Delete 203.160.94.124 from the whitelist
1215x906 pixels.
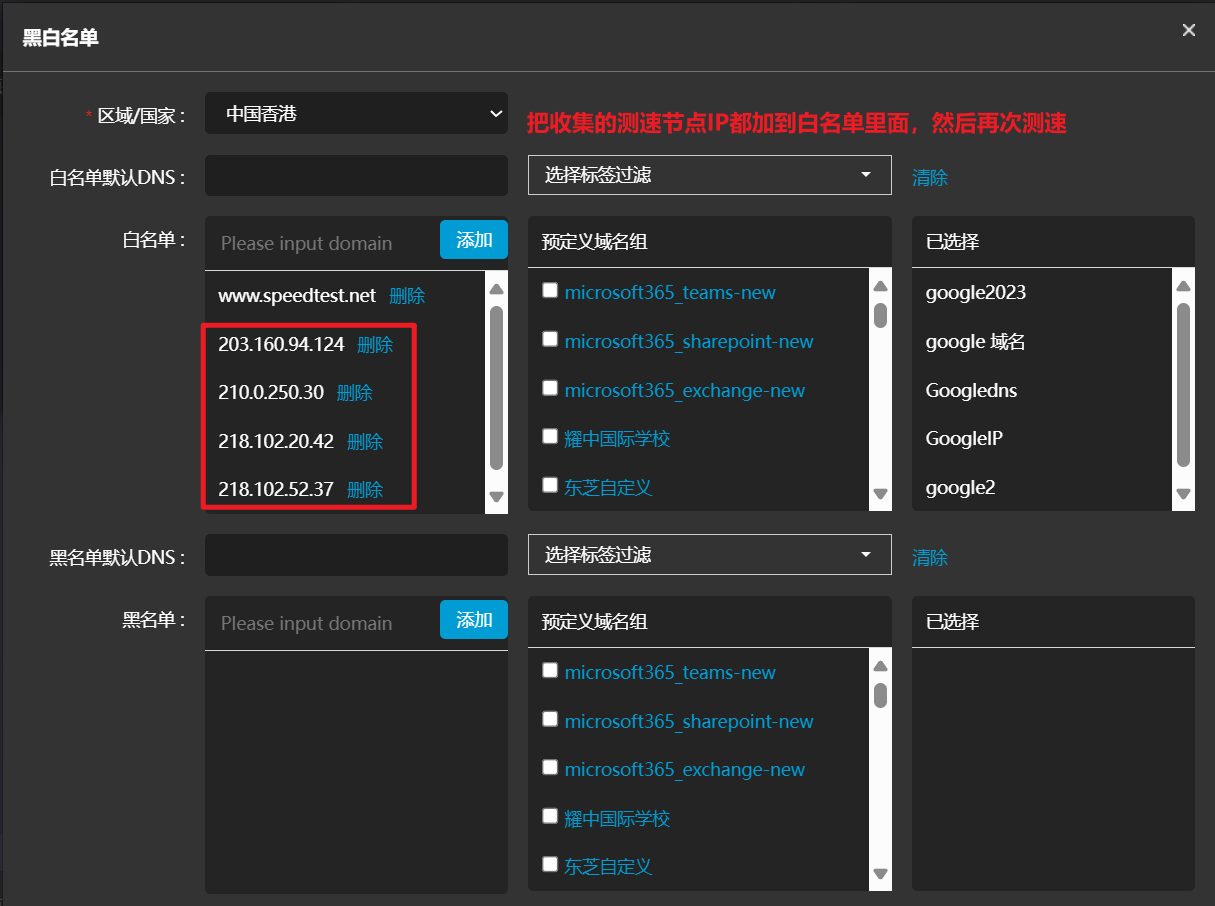click(375, 345)
